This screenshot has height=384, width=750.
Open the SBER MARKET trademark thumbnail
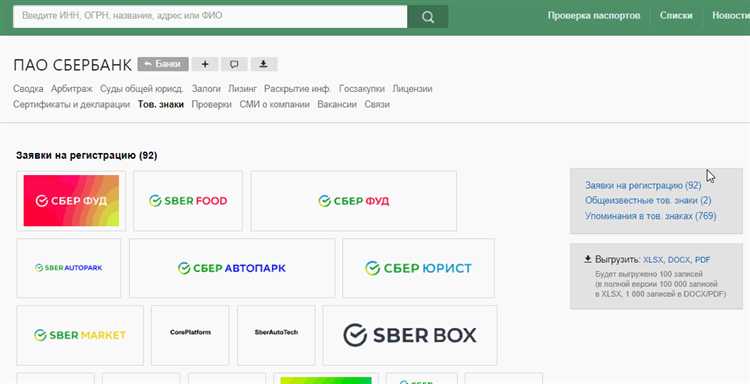click(x=80, y=335)
